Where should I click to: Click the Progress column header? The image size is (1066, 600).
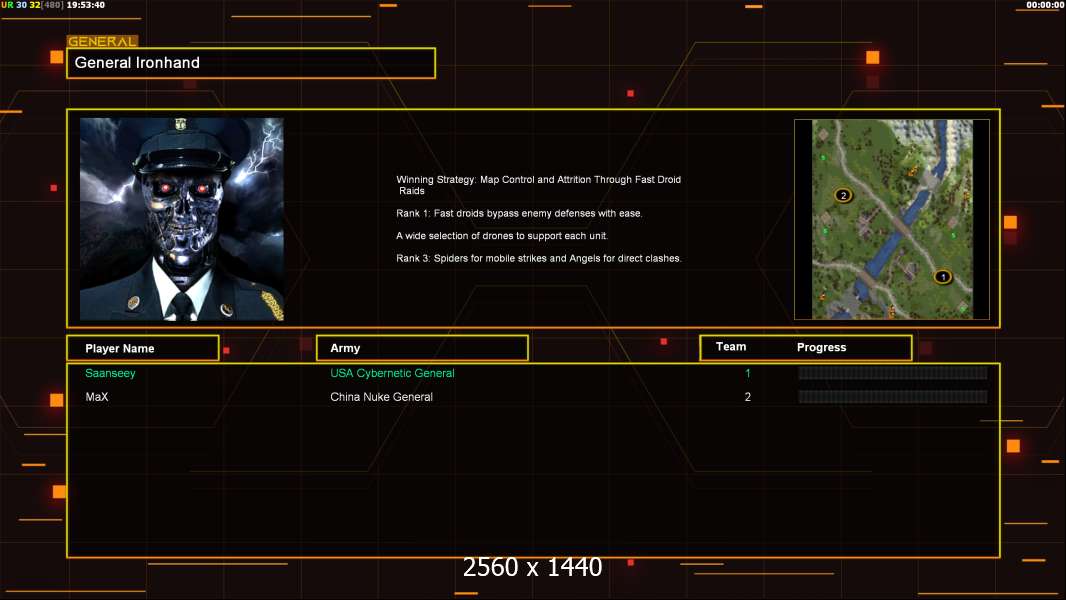coord(821,347)
